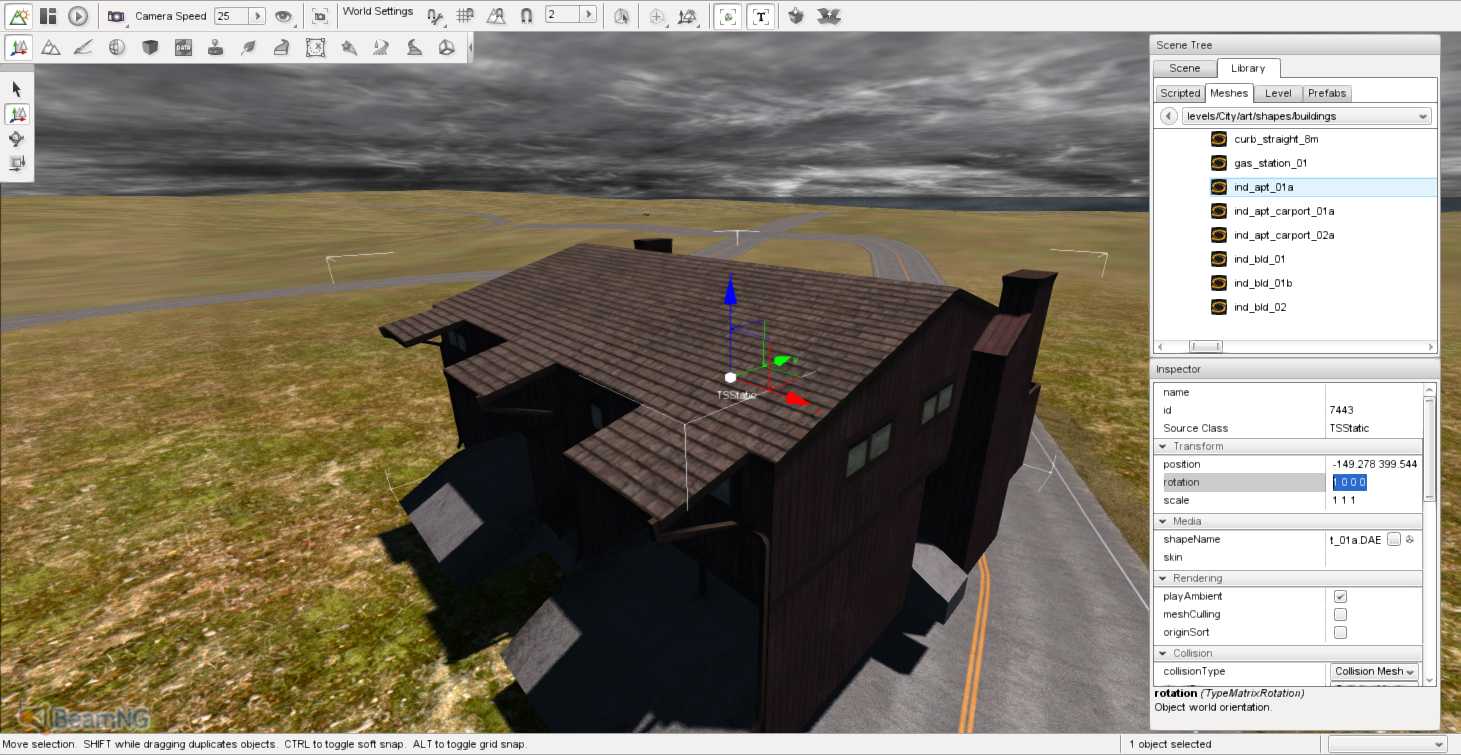Enable the originSort checkbox
Image resolution: width=1461 pixels, height=755 pixels.
click(x=1340, y=632)
